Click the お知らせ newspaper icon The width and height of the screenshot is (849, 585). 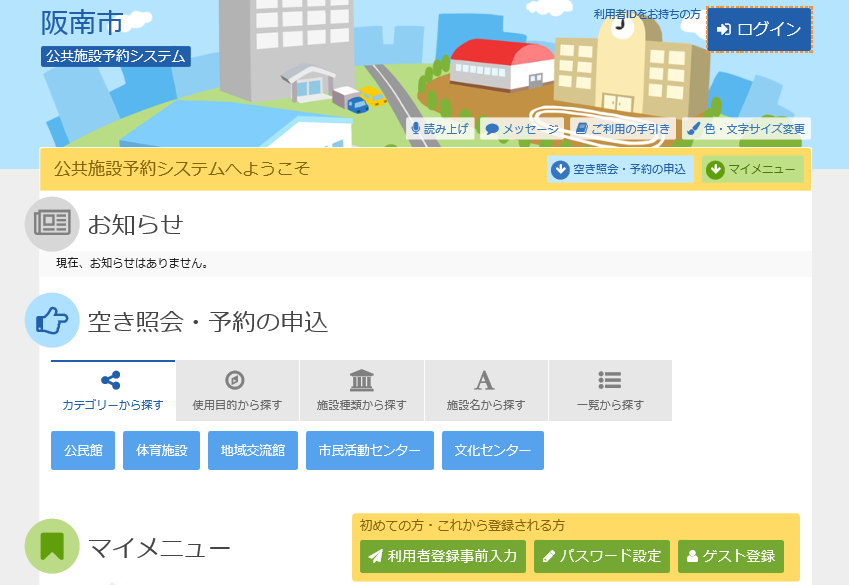click(50, 224)
